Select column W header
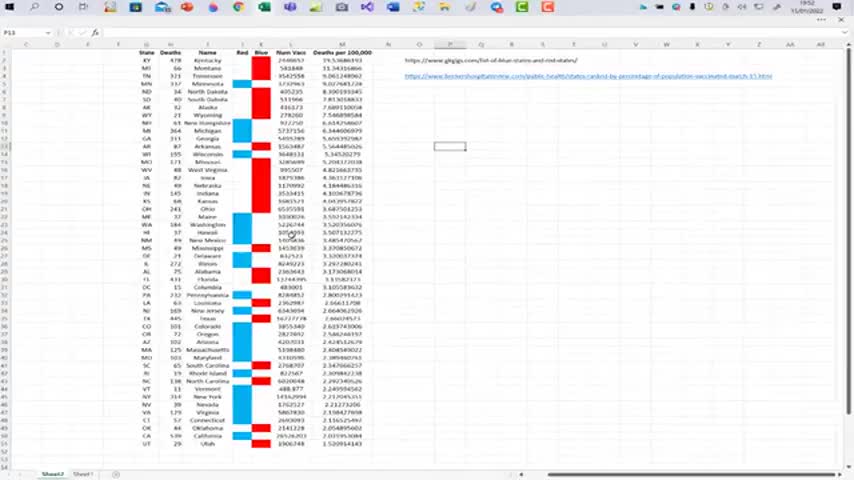Screen dimensions: 854x480 (666, 45)
